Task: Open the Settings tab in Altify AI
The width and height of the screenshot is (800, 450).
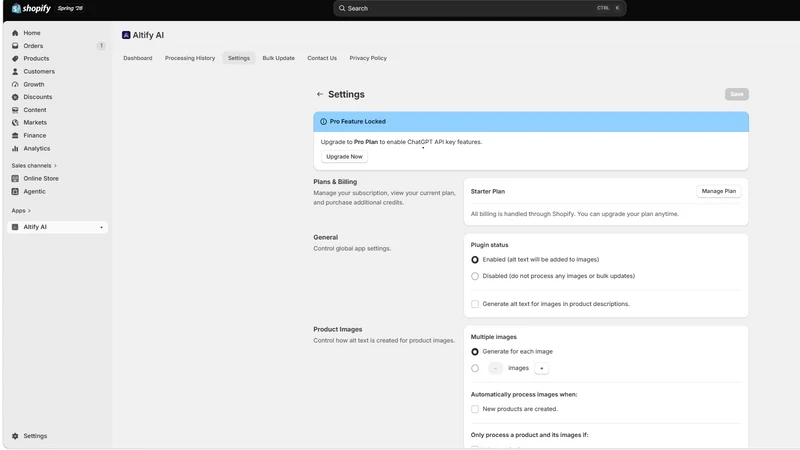Action: pyautogui.click(x=239, y=58)
